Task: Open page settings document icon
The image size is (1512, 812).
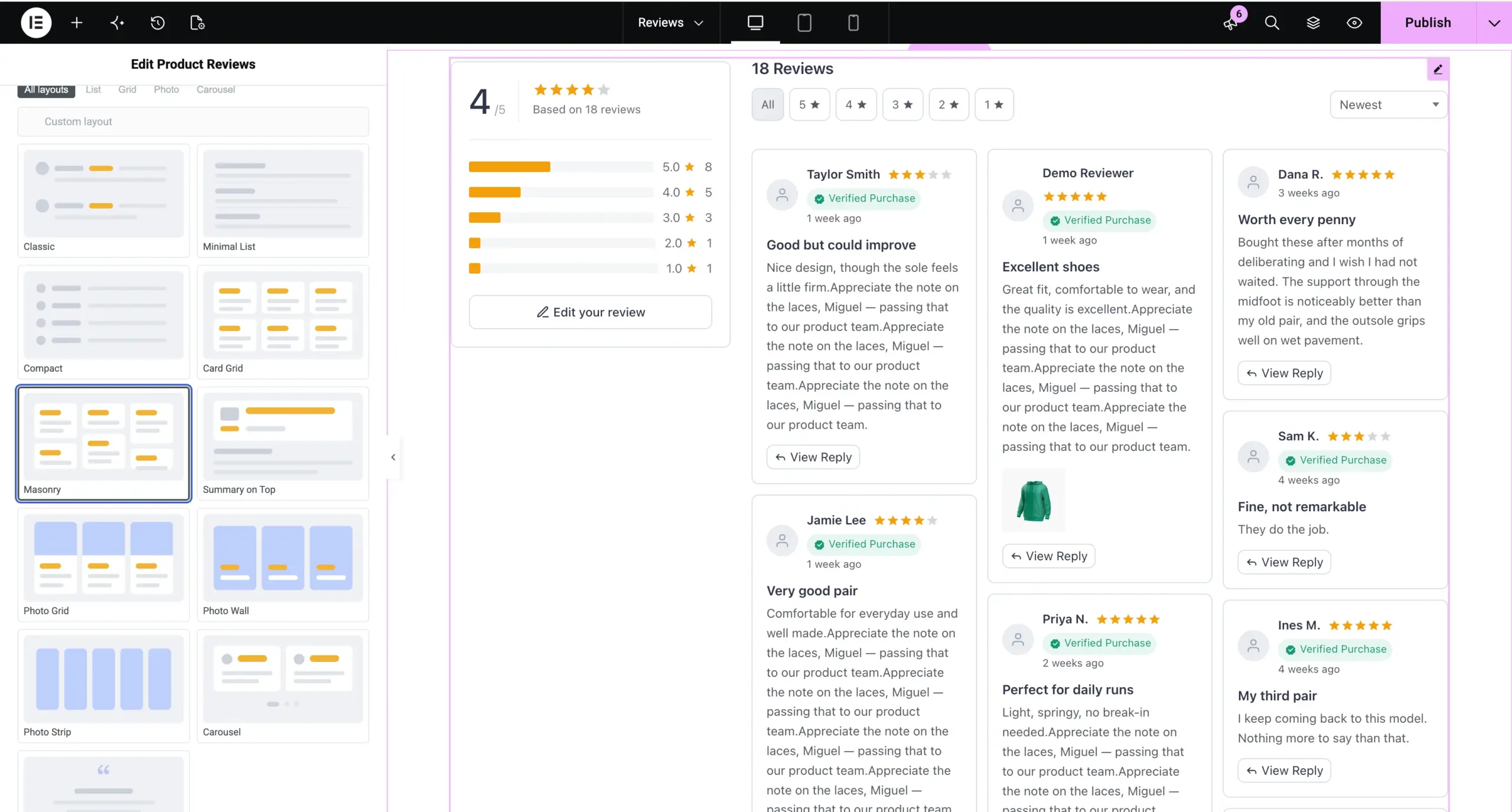Action: pos(197,22)
